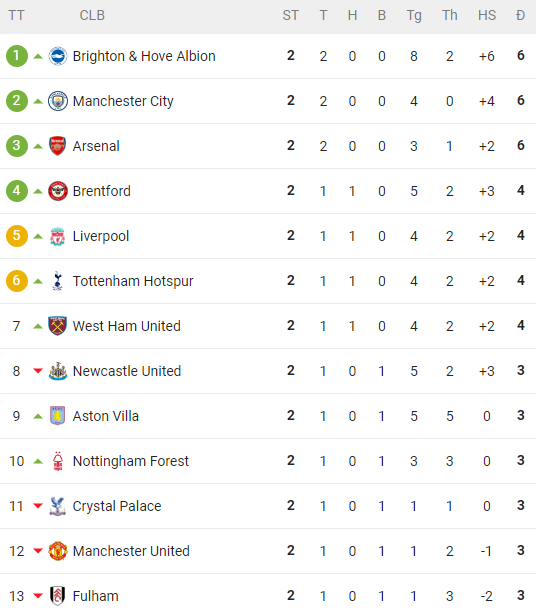555x616 pixels.
Task: Click Newcastle's red down arrow indicator
Action: [x=38, y=370]
